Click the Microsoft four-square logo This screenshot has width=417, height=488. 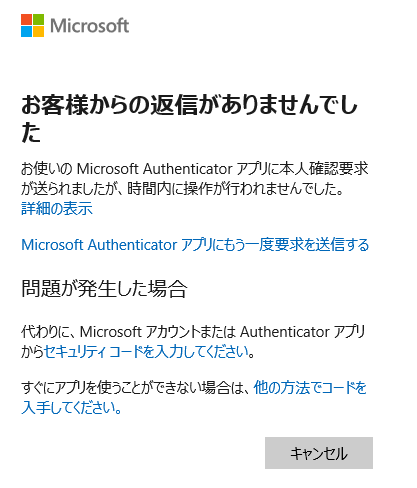[32, 25]
